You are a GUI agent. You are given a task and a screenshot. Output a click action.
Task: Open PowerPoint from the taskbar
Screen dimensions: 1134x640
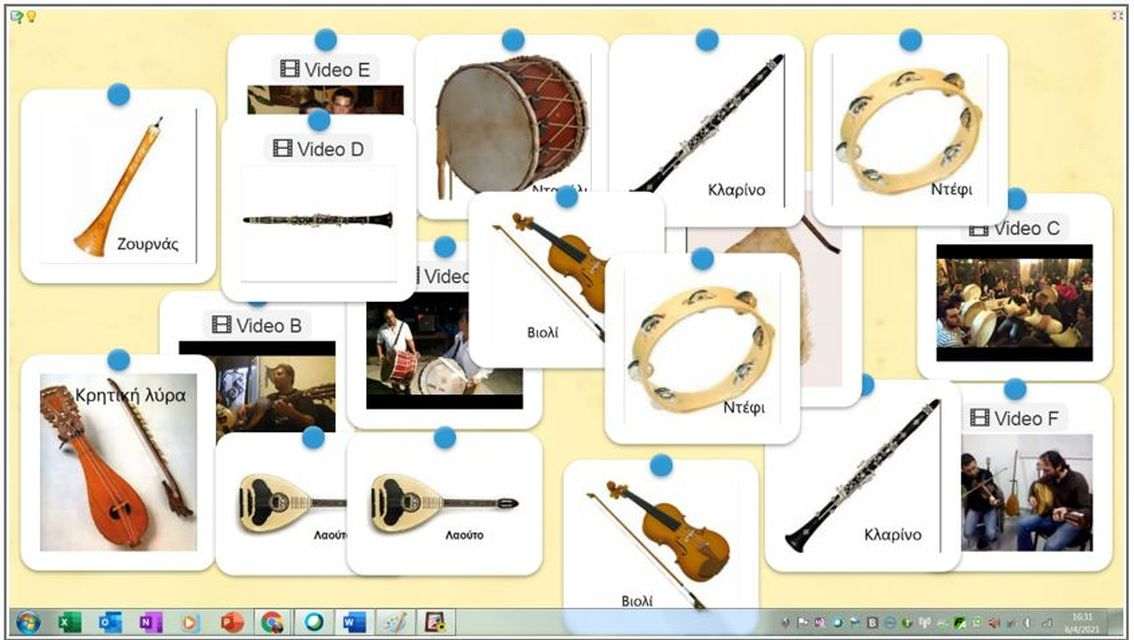(231, 622)
